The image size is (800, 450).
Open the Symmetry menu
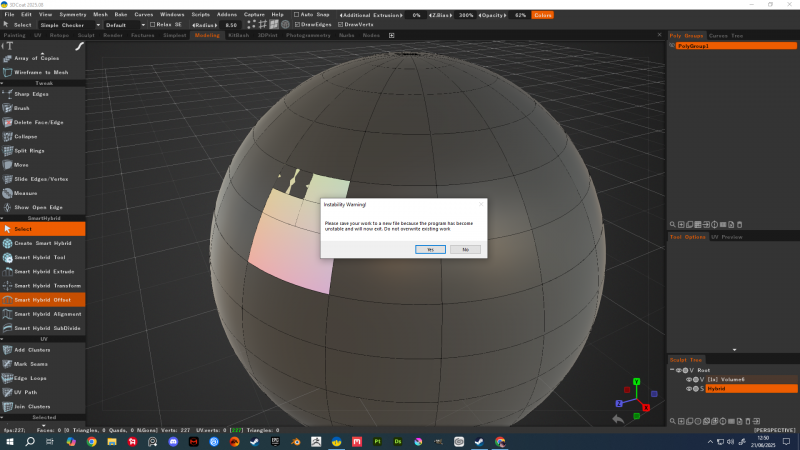click(73, 15)
